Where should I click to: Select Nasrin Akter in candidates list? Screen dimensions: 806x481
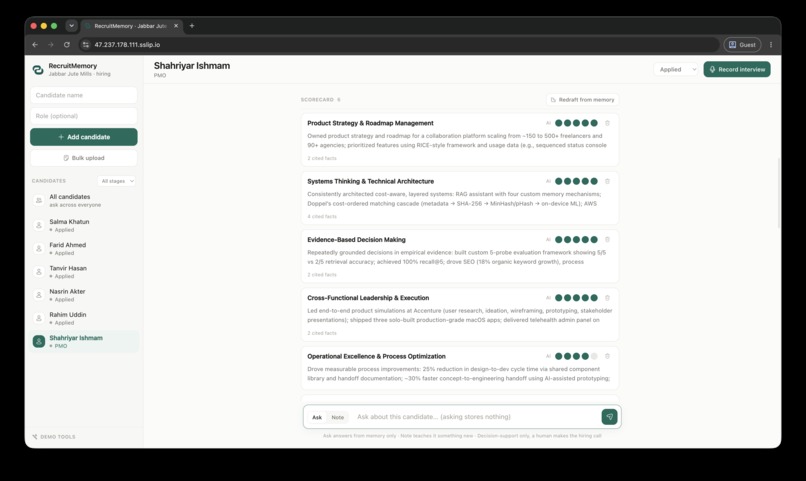pos(84,295)
